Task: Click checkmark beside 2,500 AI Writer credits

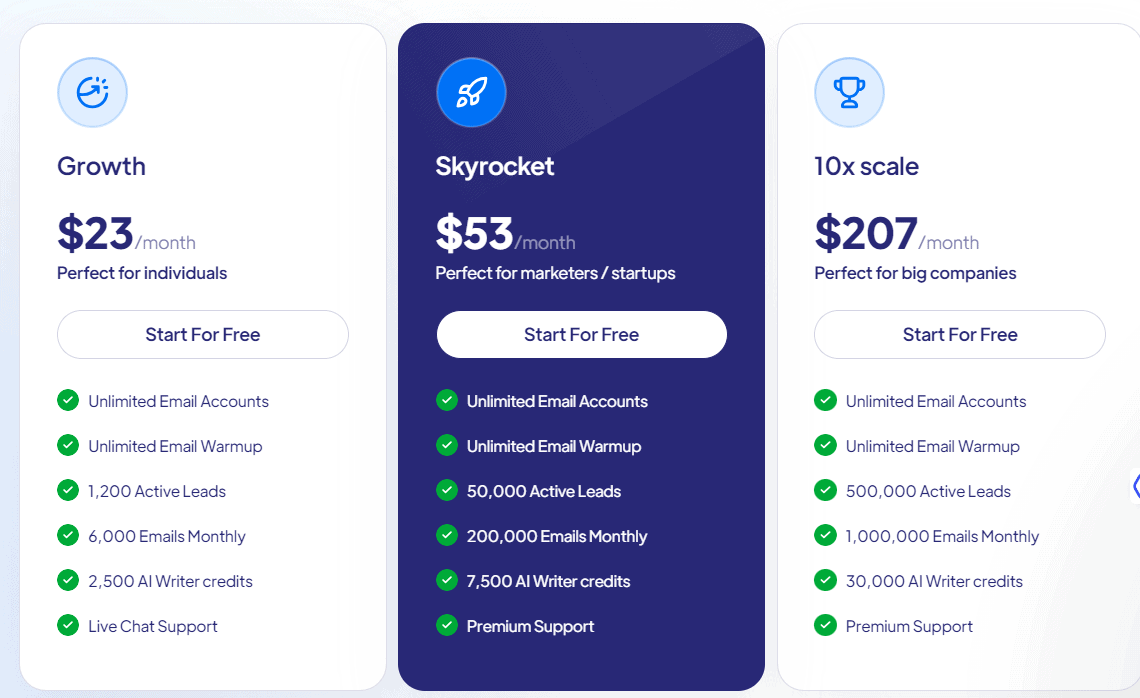Action: 68,581
